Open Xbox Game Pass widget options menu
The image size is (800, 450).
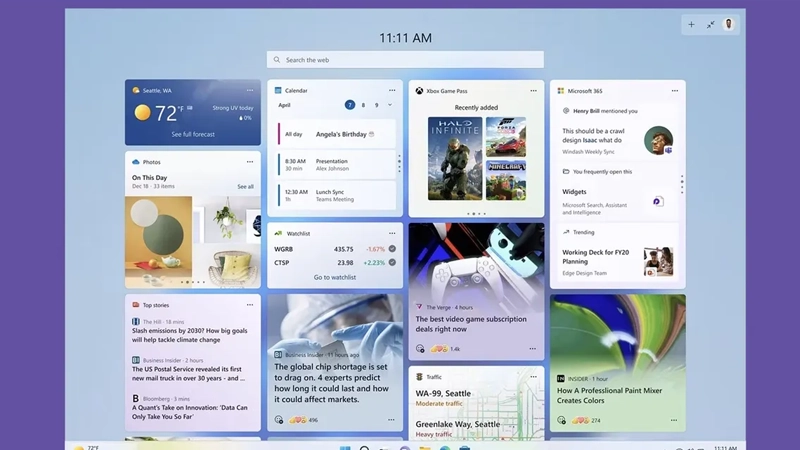534,91
